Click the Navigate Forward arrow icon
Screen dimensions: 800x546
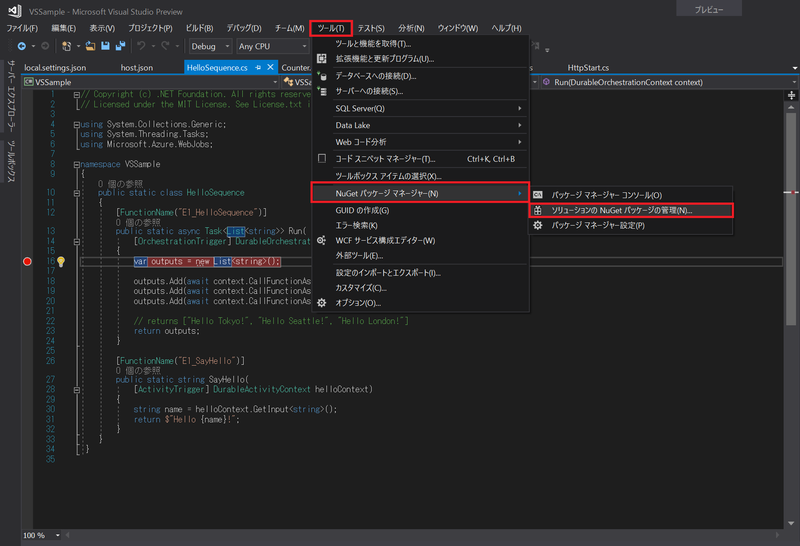pos(45,46)
